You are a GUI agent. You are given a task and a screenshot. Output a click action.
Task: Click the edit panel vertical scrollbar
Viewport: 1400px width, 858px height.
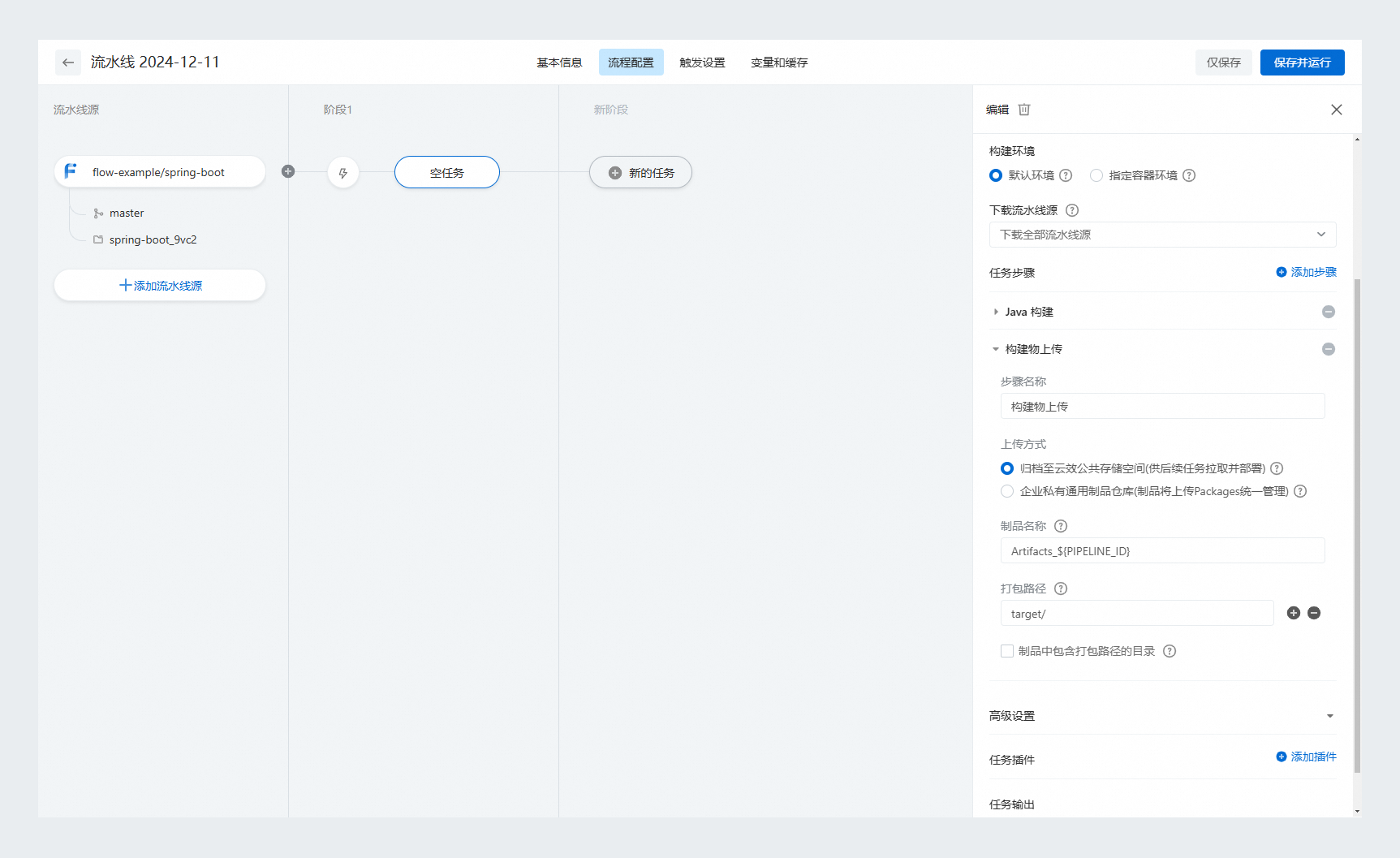click(x=1357, y=524)
